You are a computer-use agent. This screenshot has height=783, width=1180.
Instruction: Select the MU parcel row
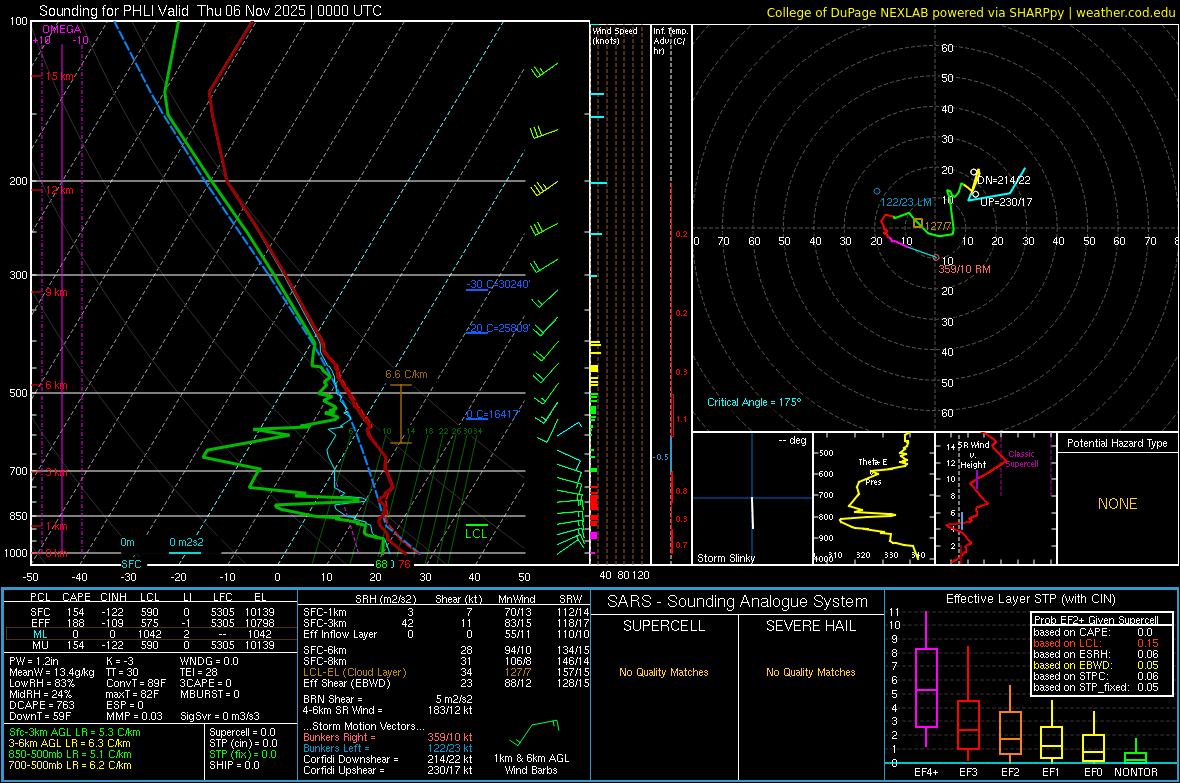point(151,645)
